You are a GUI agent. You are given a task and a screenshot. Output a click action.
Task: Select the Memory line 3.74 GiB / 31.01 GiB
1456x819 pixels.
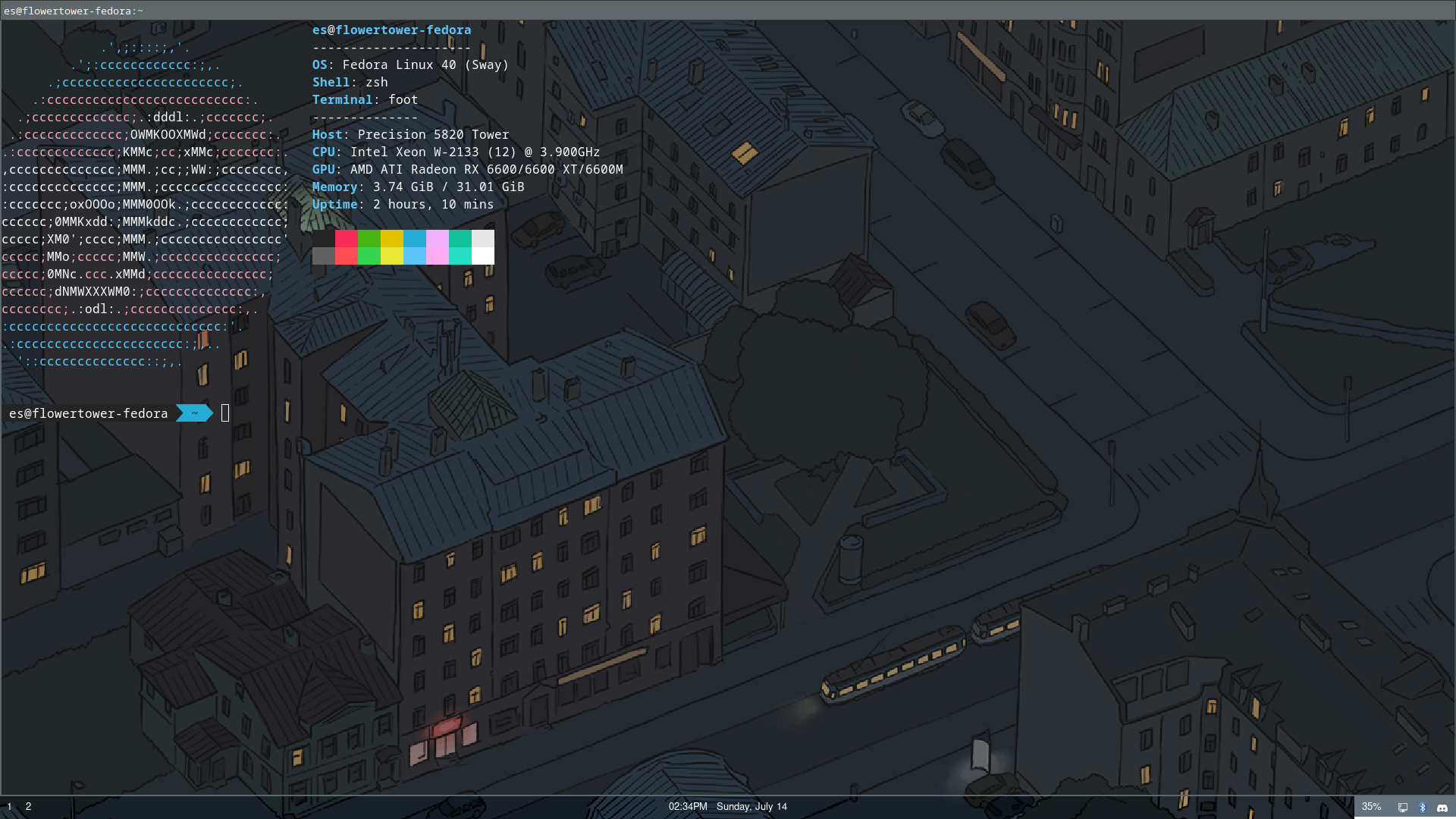point(418,187)
